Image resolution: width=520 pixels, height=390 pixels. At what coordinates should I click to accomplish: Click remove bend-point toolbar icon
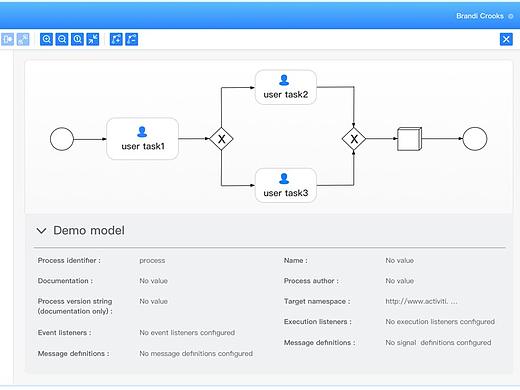(x=132, y=39)
